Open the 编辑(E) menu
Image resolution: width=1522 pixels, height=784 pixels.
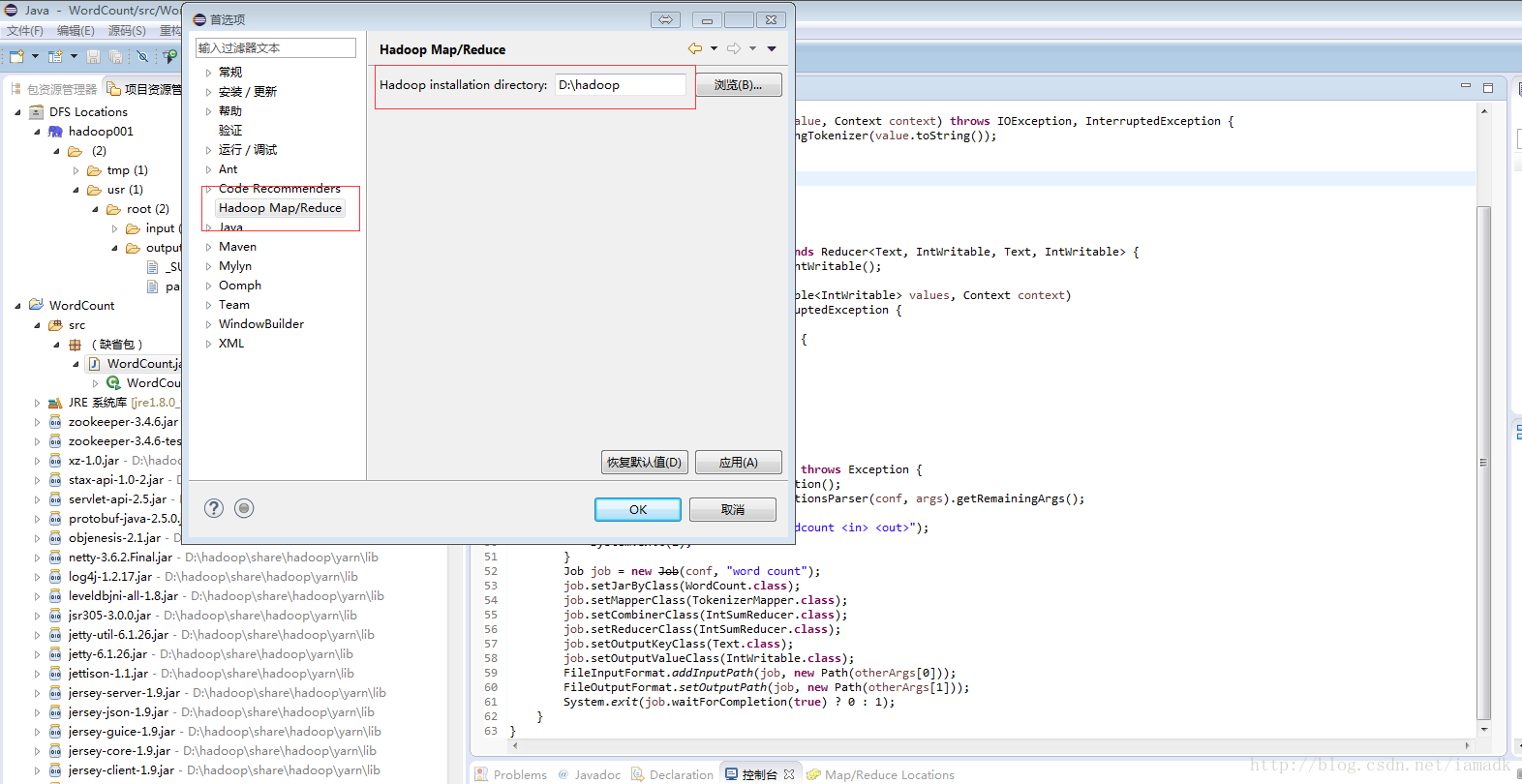point(76,31)
